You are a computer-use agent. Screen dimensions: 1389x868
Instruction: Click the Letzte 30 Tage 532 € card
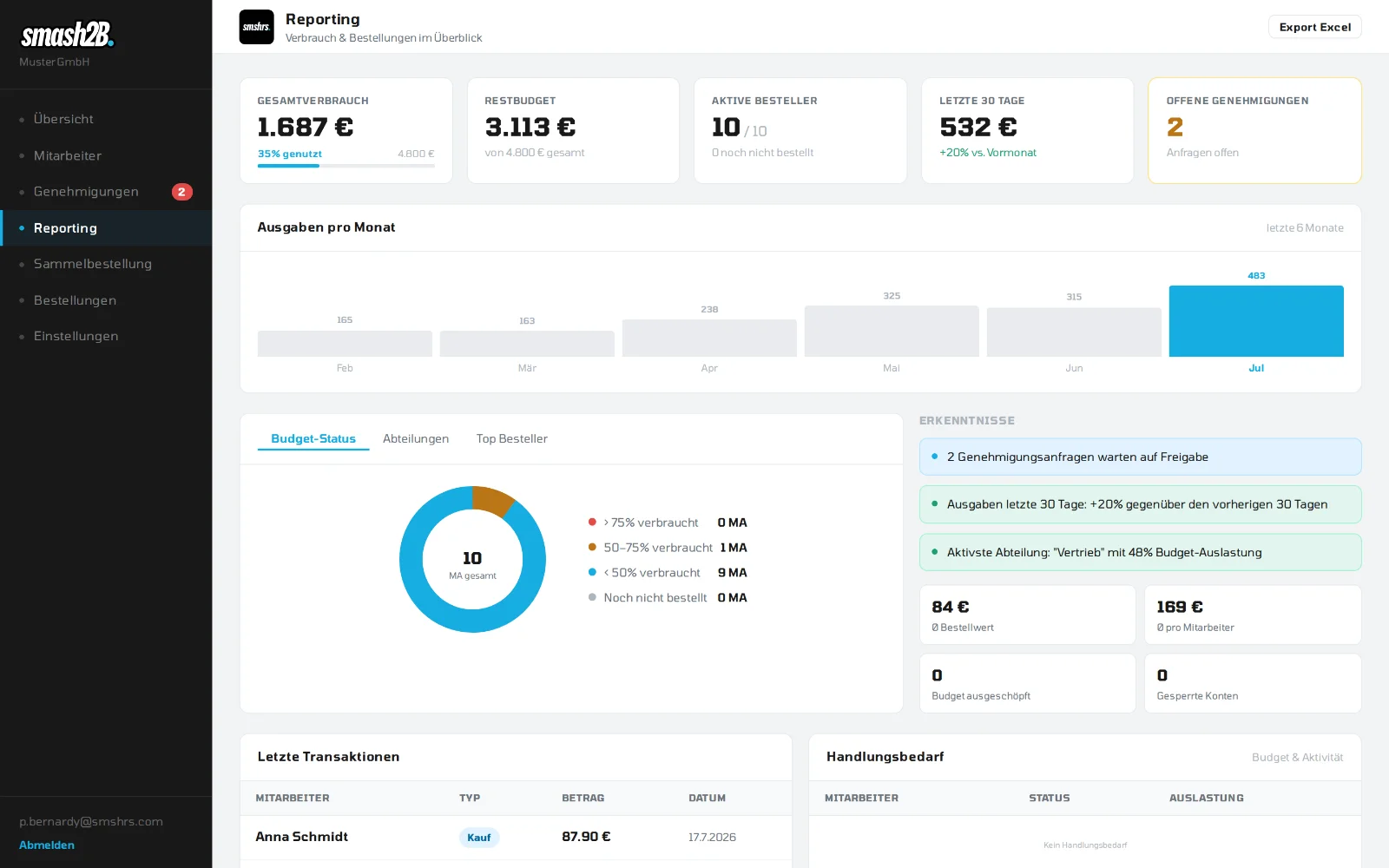[1028, 131]
